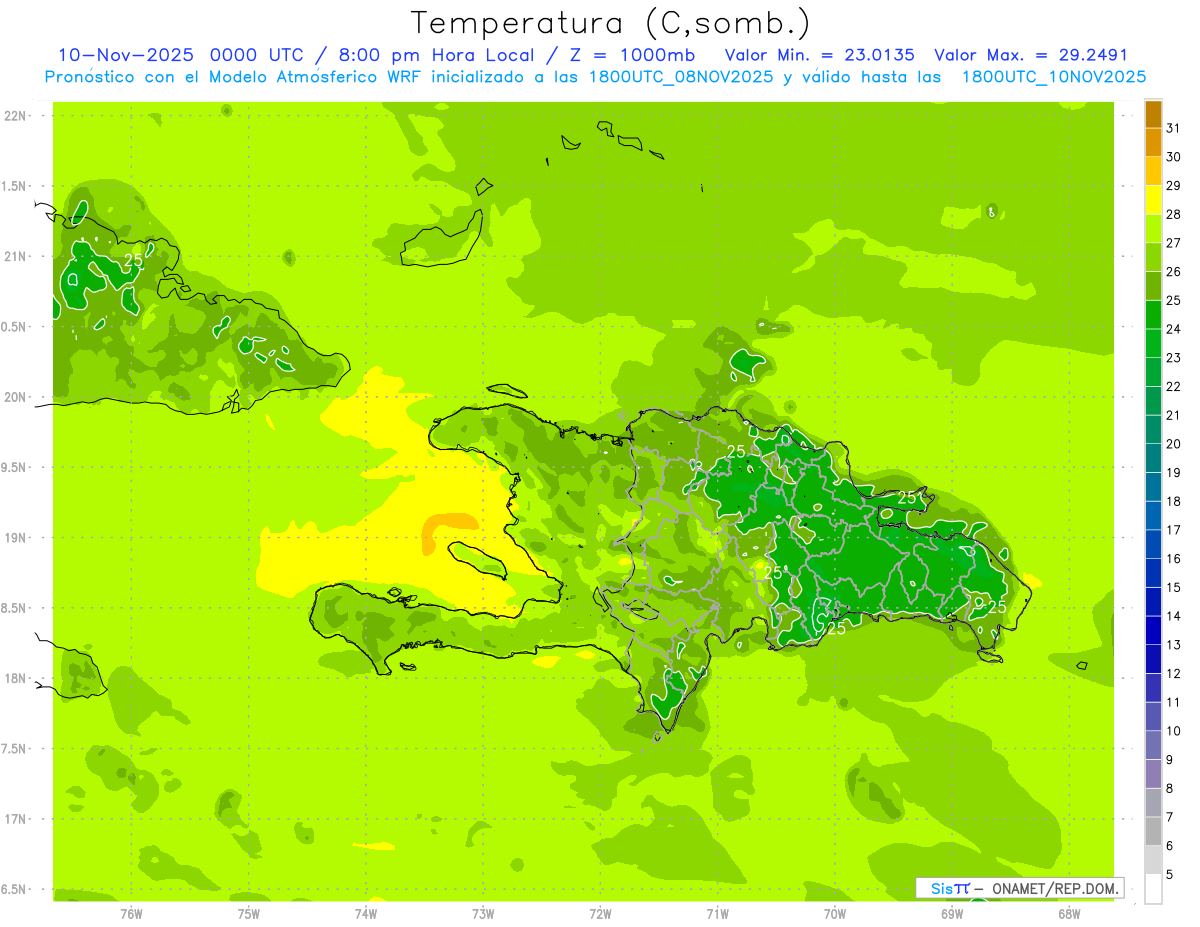Click the legend value '26'

tap(1174, 271)
